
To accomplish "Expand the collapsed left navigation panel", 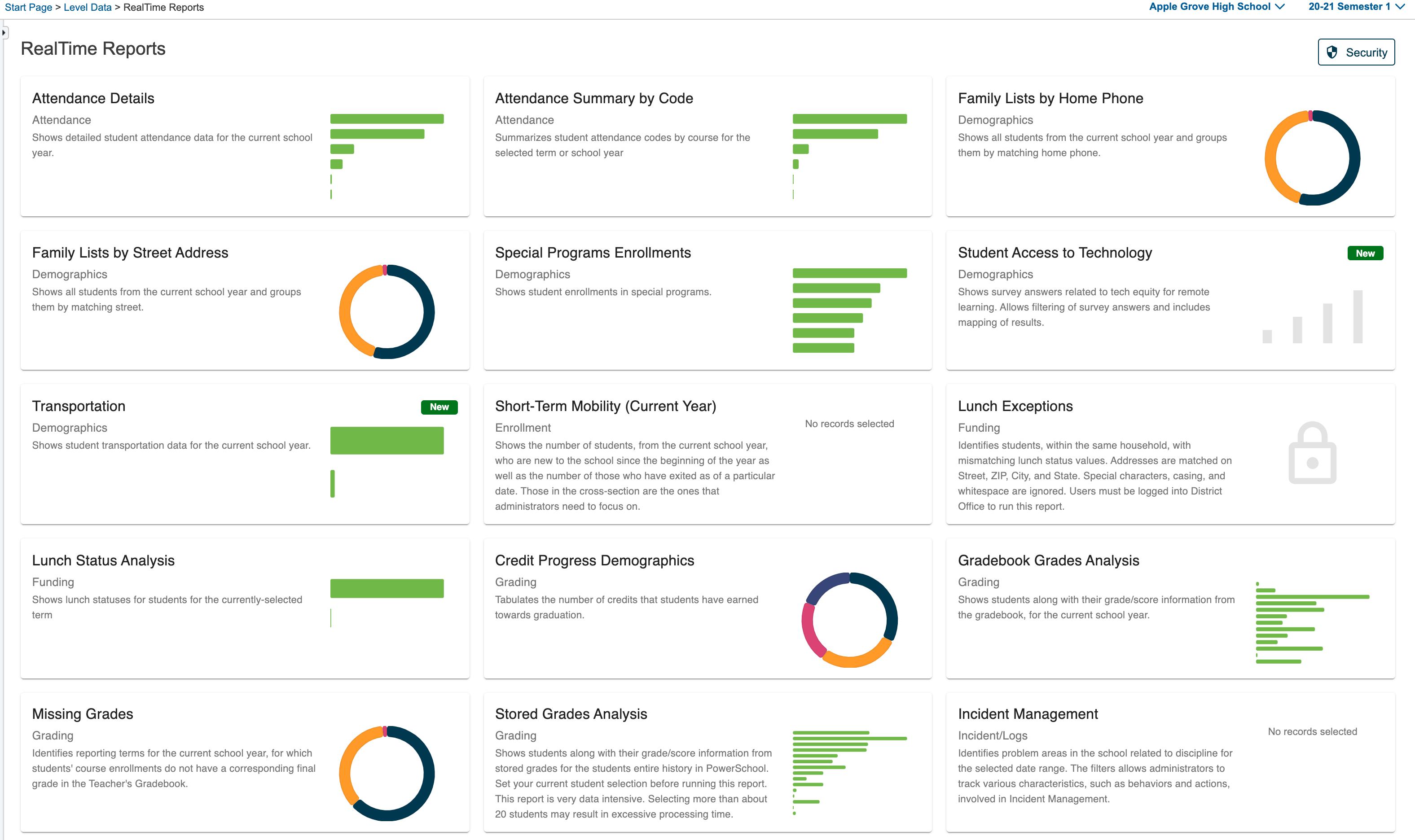I will coord(4,33).
